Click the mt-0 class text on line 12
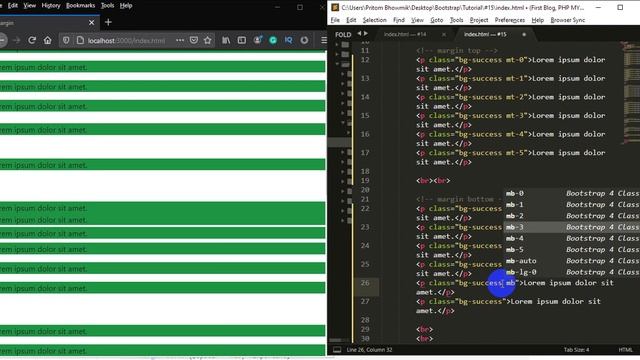The height and width of the screenshot is (360, 640). point(515,60)
